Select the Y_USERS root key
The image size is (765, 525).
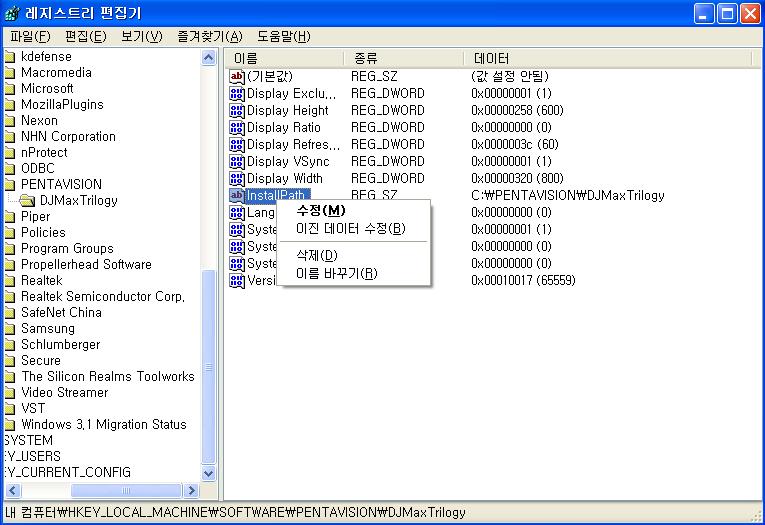(x=33, y=457)
